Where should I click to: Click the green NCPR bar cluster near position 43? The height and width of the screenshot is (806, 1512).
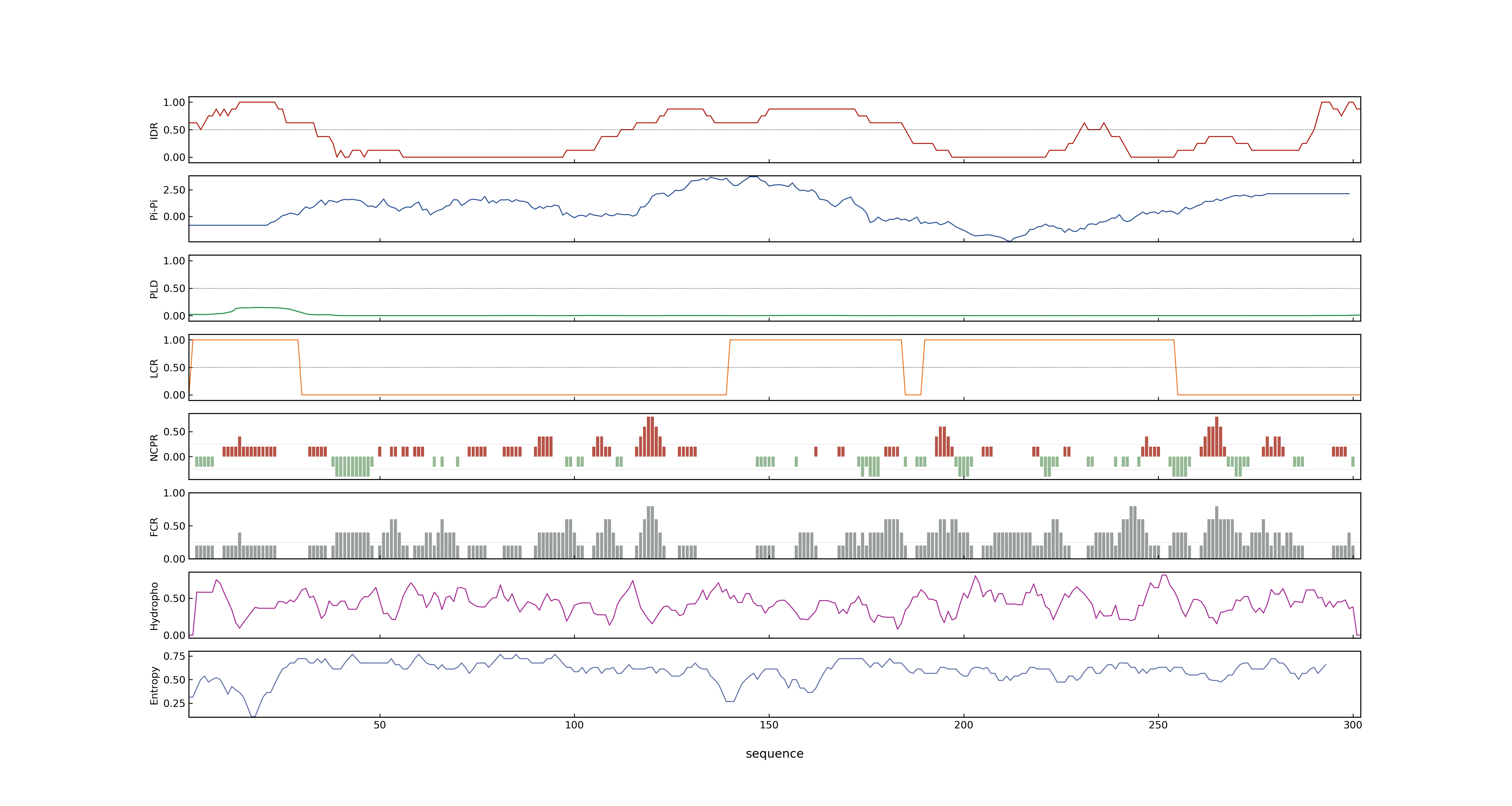352,466
